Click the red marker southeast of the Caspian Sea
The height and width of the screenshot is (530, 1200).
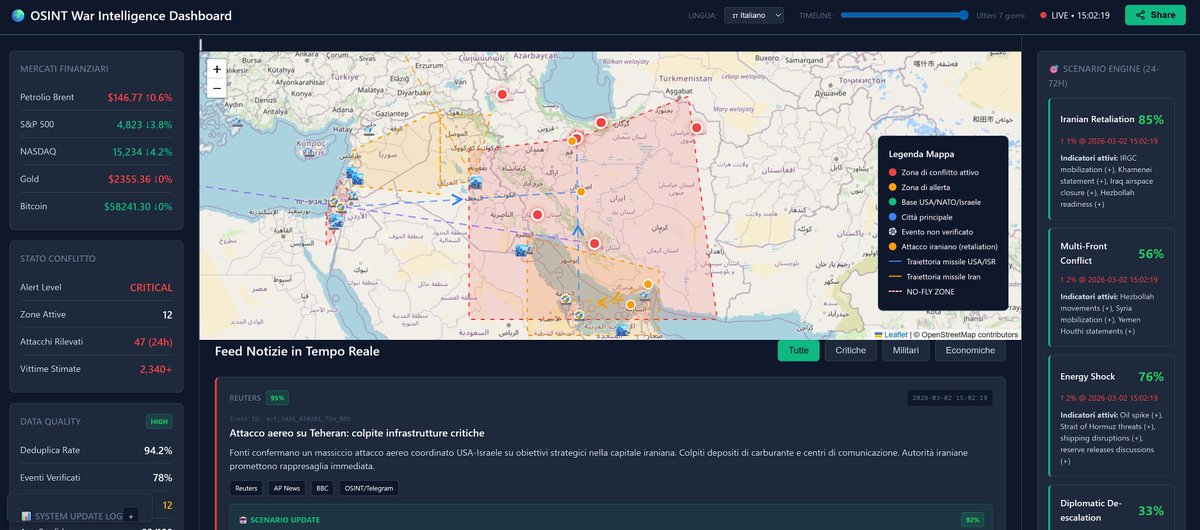point(601,122)
